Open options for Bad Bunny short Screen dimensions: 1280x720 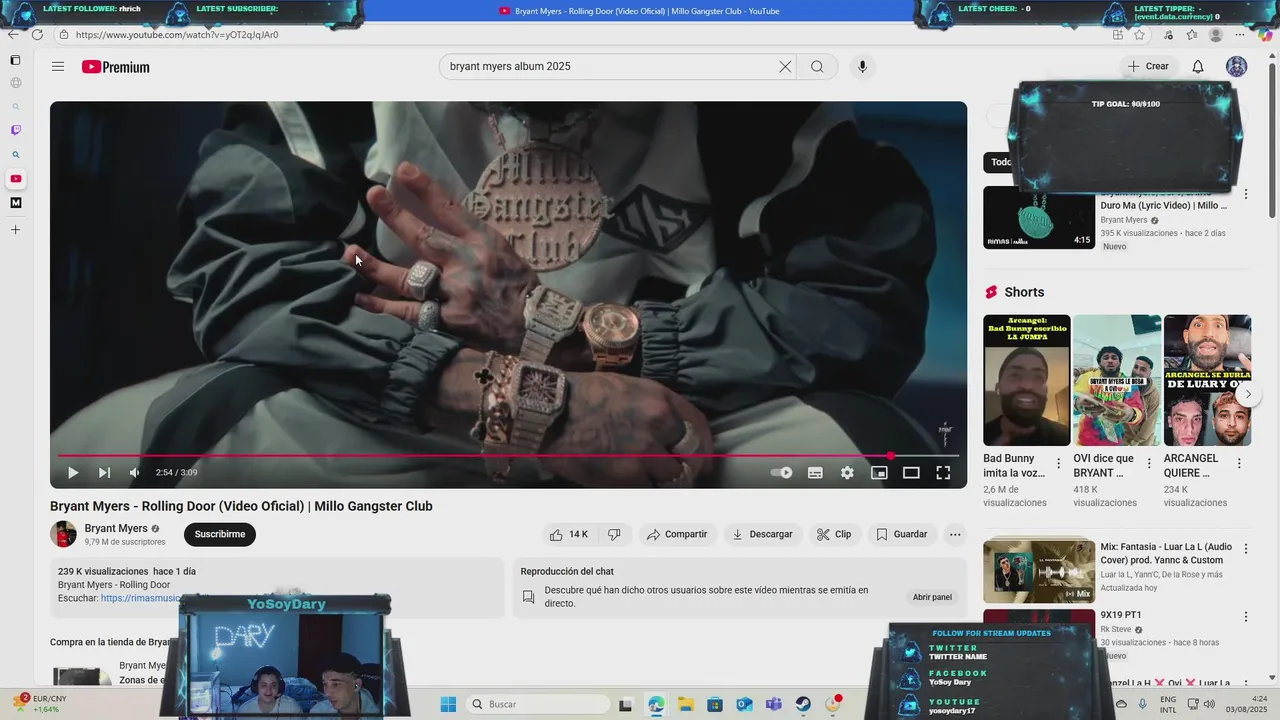pyautogui.click(x=1058, y=464)
